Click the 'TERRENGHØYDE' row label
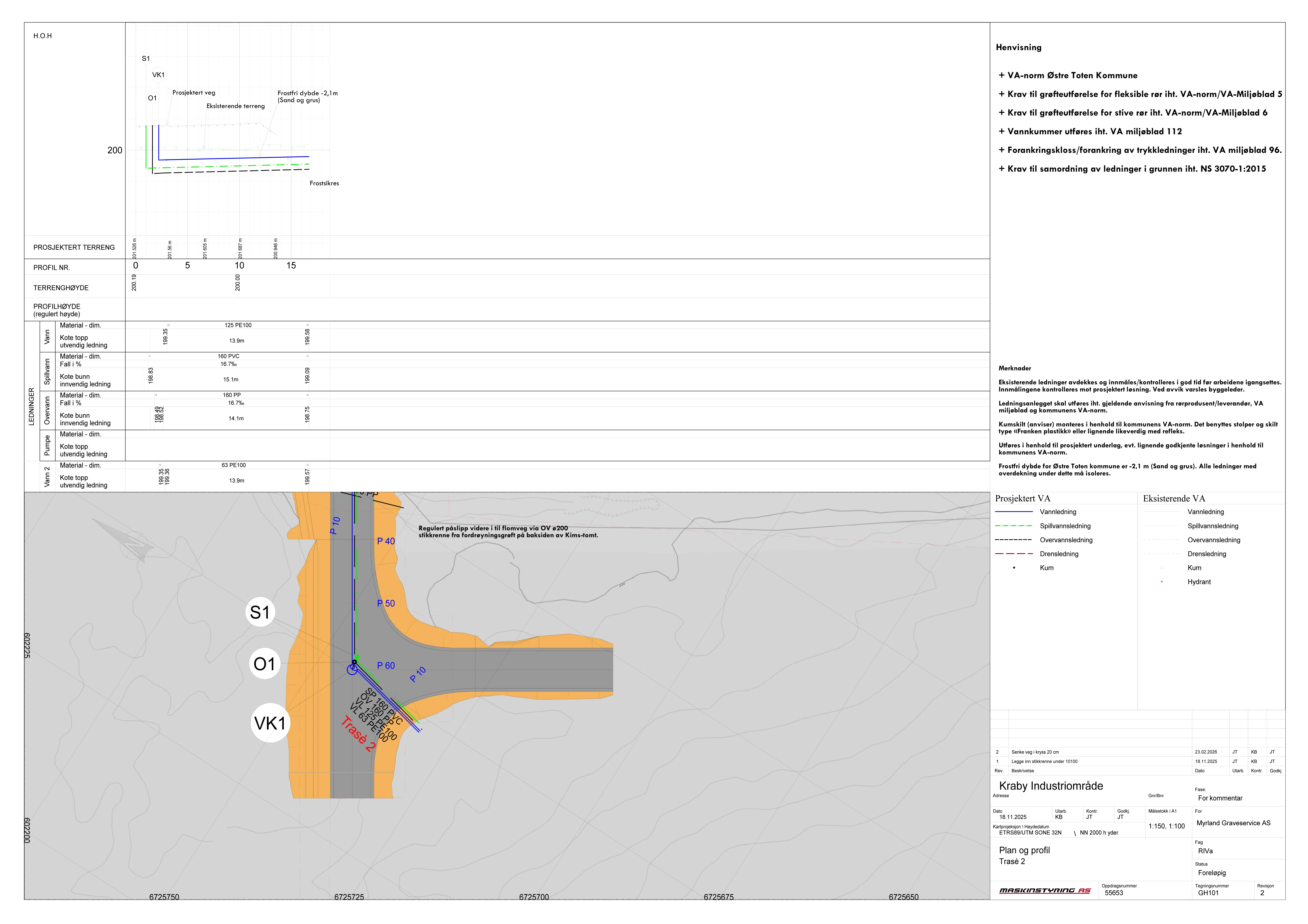Image resolution: width=1308 pixels, height=924 pixels. [61, 288]
